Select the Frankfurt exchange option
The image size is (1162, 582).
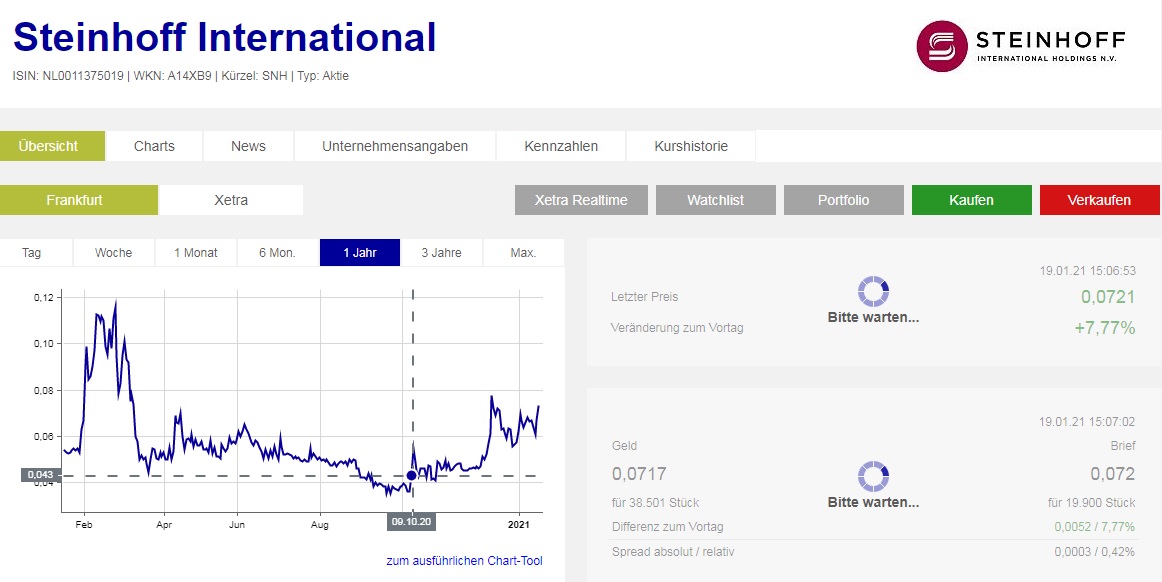(79, 200)
